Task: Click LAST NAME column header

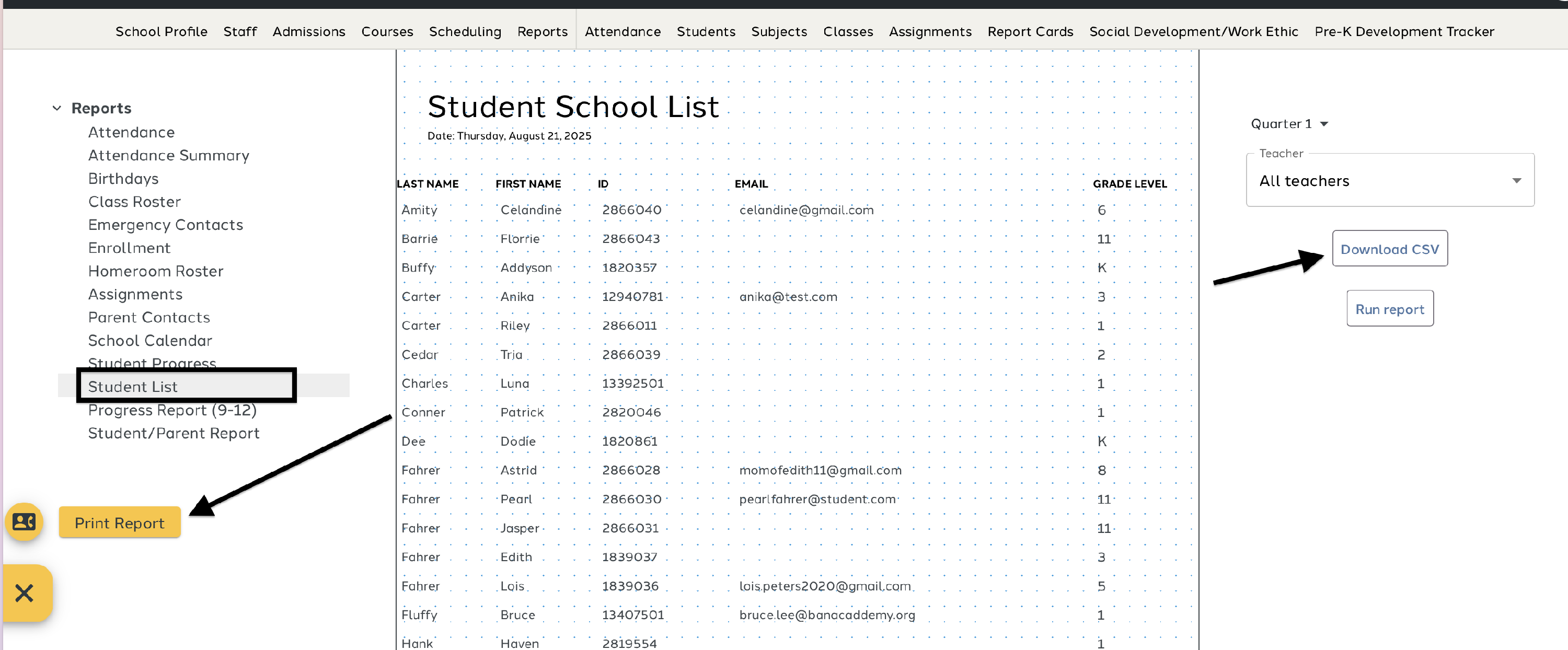Action: tap(428, 183)
